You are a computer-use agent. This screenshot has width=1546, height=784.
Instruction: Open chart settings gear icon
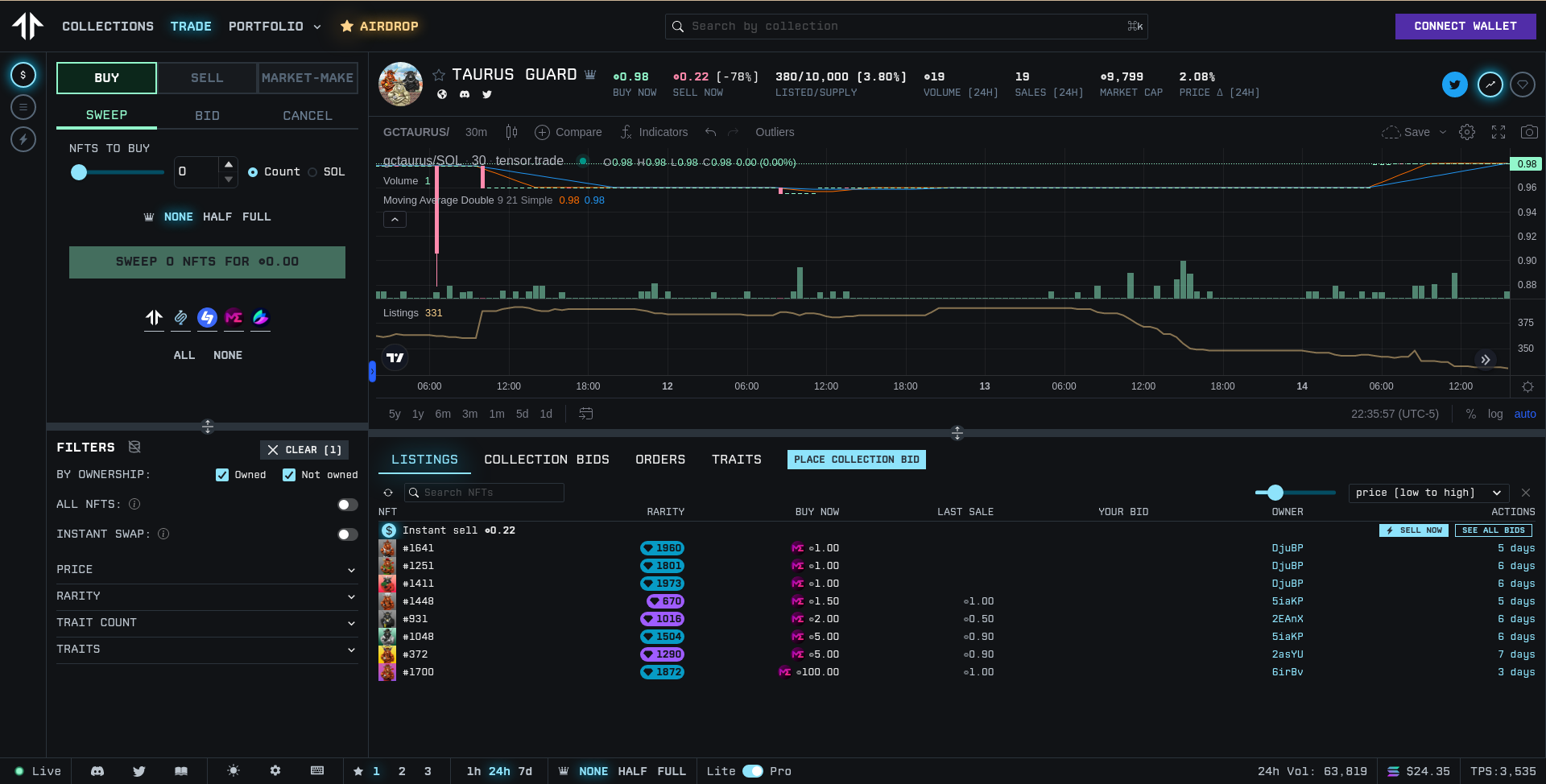(1467, 132)
